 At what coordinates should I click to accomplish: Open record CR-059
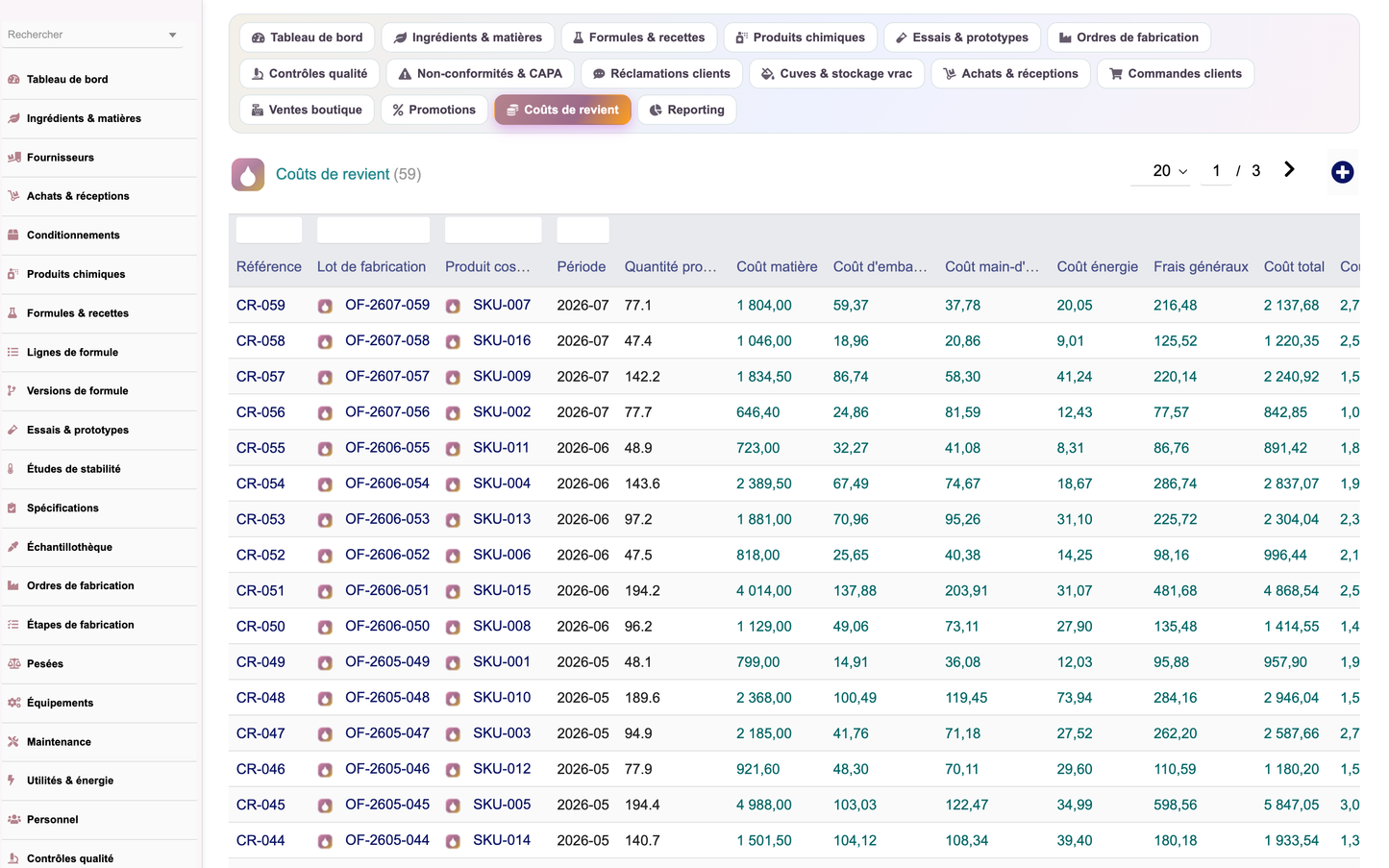click(x=260, y=305)
